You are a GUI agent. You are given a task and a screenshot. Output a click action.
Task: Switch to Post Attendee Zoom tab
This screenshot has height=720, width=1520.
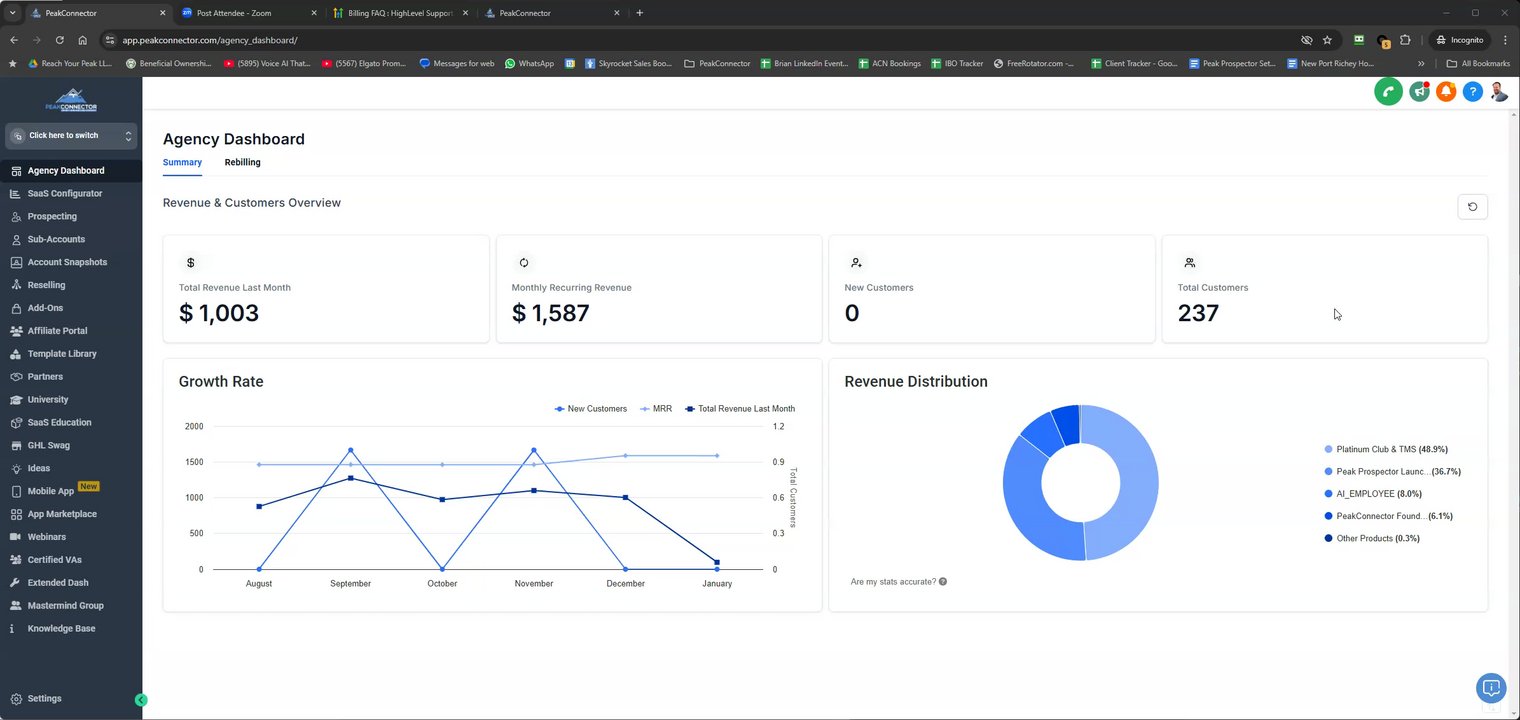click(x=250, y=13)
